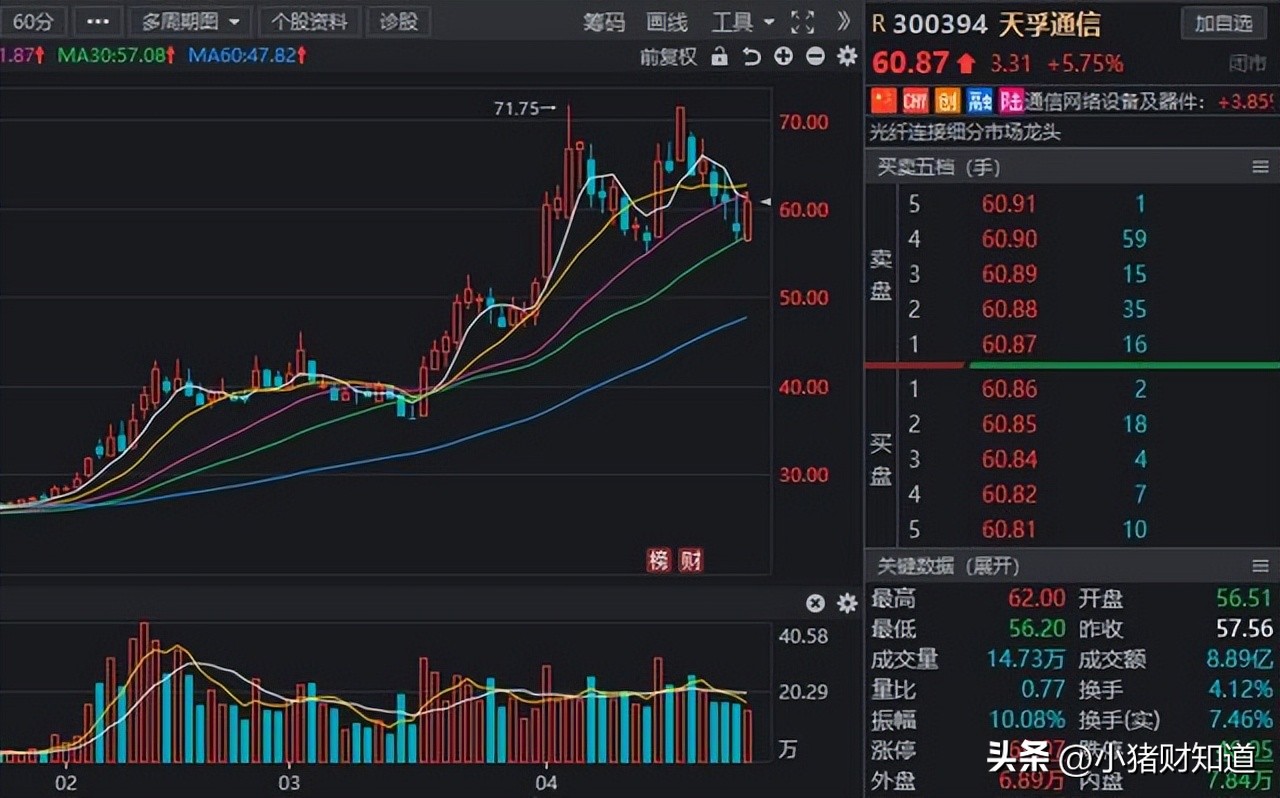Viewport: 1280px width, 798px height.
Task: Zoom out using the minus icon
Action: [814, 57]
